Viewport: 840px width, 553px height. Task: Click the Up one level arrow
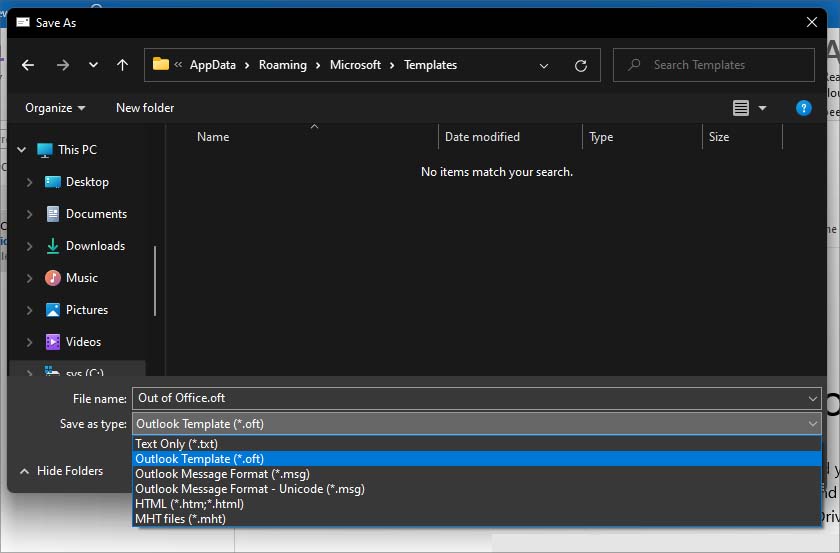(x=122, y=65)
